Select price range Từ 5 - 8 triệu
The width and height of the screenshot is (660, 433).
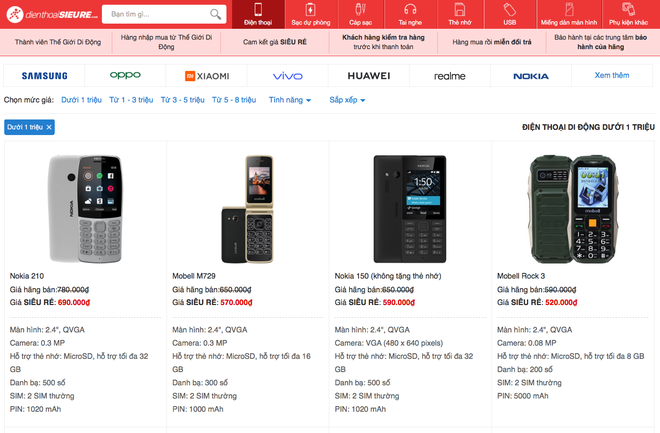tap(234, 100)
